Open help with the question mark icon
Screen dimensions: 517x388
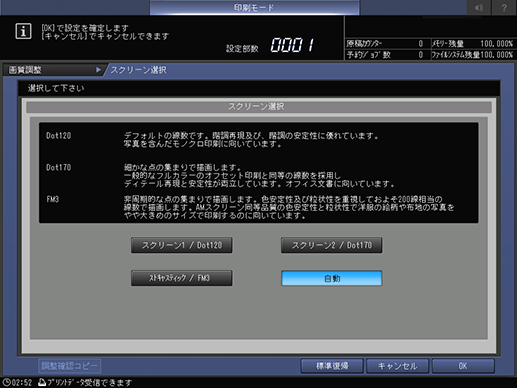click(504, 7)
